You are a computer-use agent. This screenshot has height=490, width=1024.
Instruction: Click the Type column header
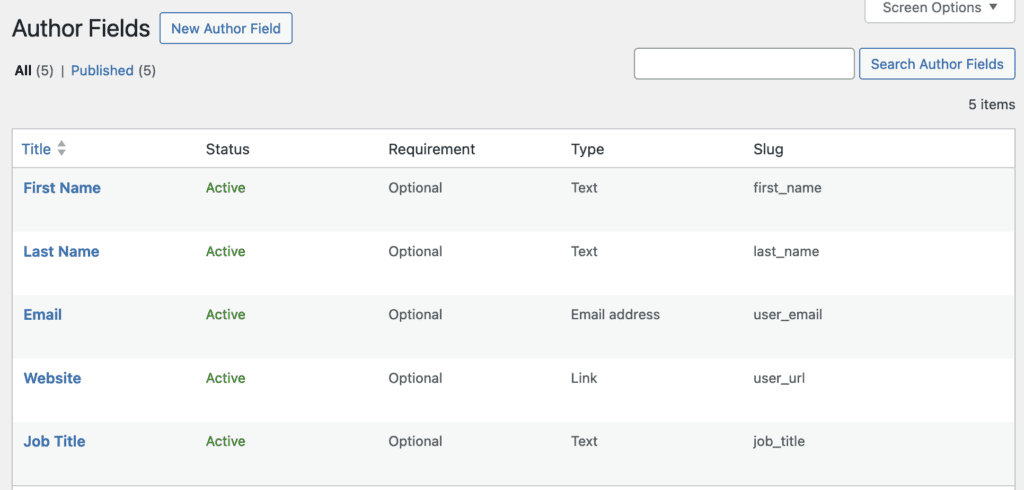(587, 149)
